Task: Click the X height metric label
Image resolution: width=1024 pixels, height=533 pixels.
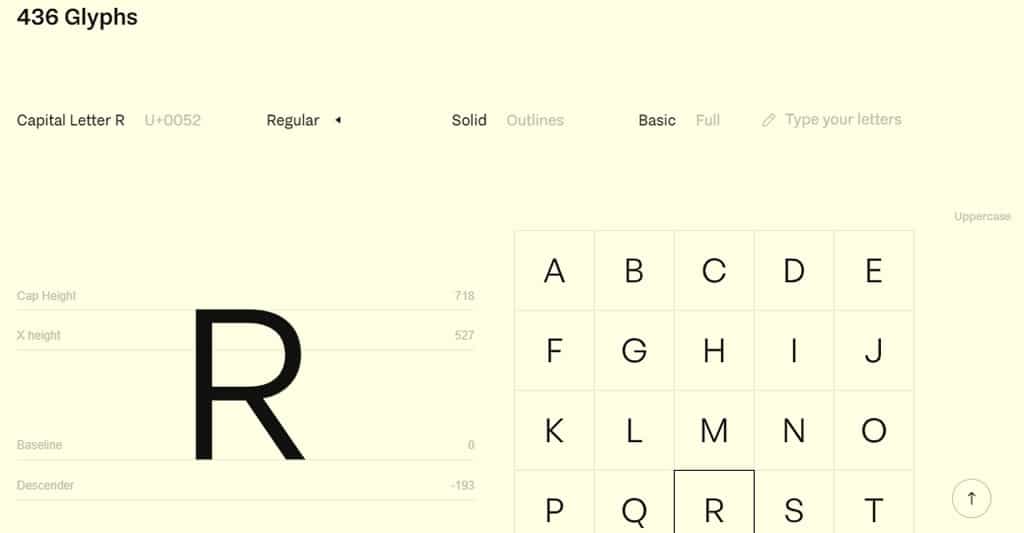Action: click(39, 335)
